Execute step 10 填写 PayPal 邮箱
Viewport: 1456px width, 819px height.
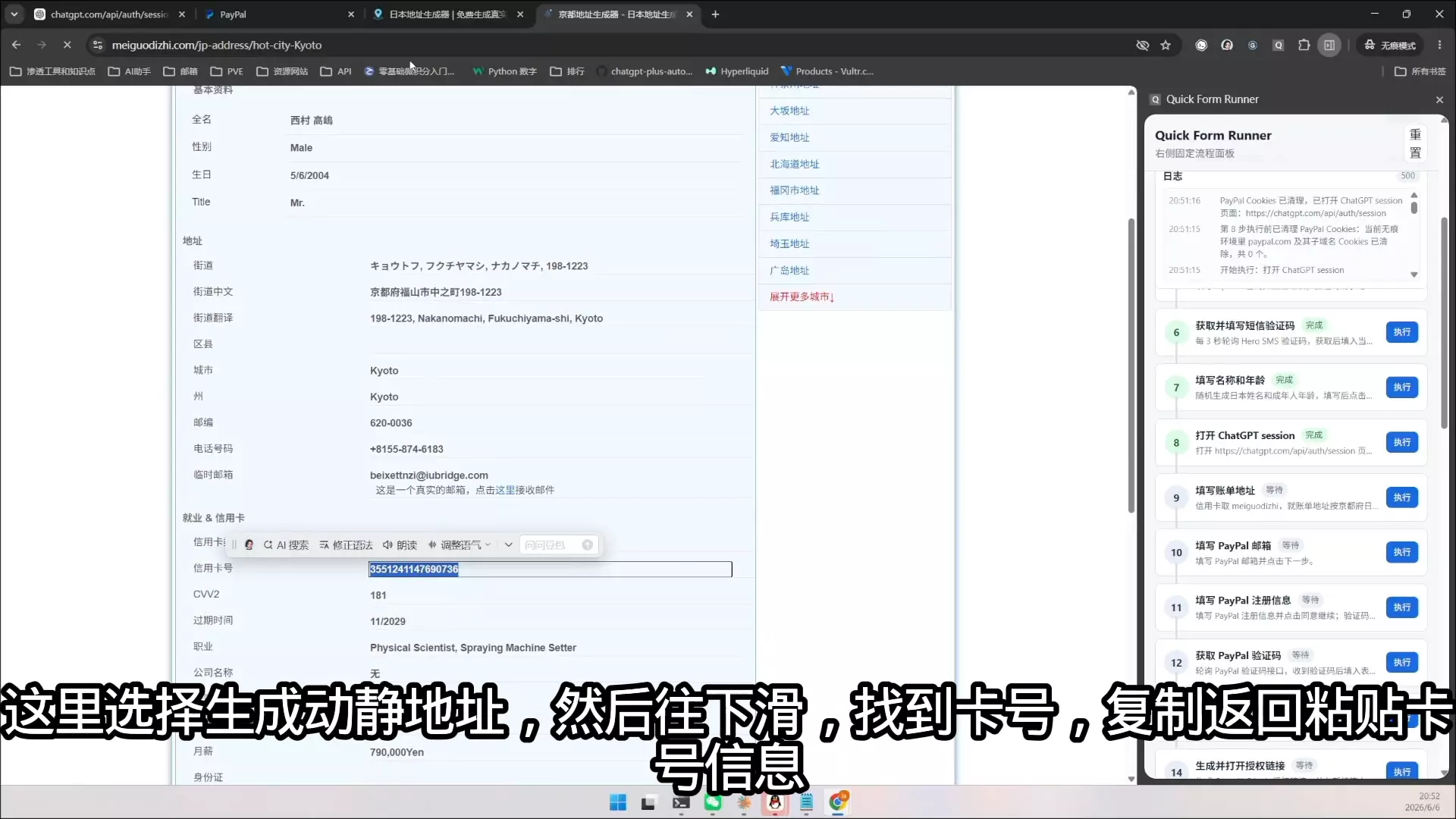point(1402,552)
